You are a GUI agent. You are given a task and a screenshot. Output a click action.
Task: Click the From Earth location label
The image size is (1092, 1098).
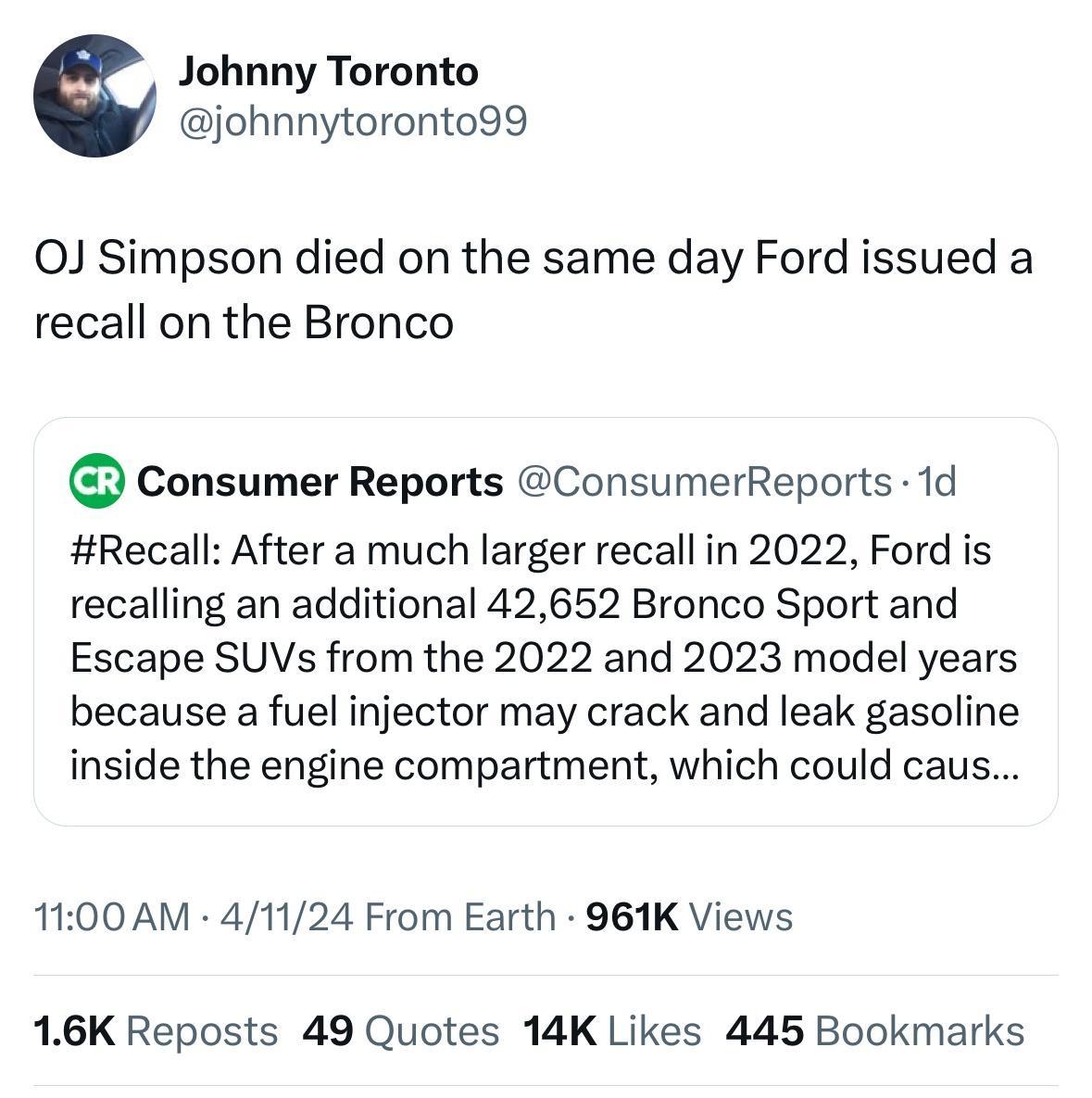click(x=460, y=916)
